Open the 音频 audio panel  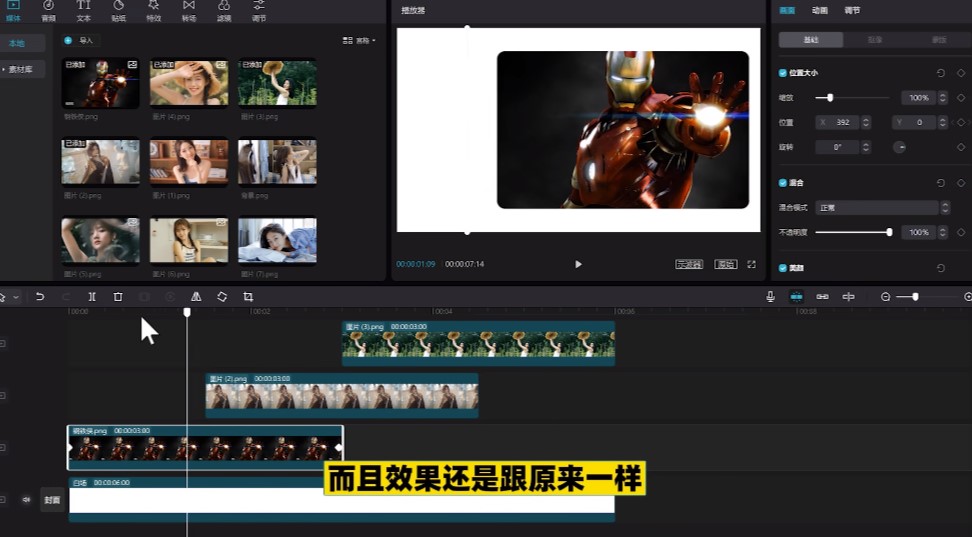(48, 11)
